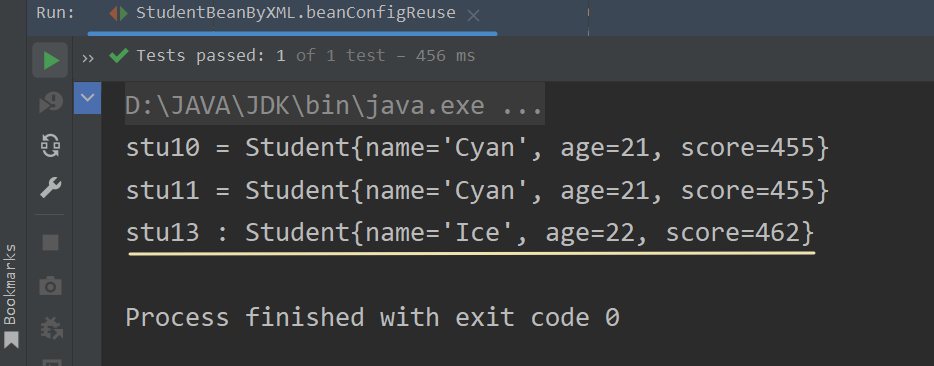Click the camera Dump Threads icon
This screenshot has width=934, height=366.
pyautogui.click(x=51, y=286)
